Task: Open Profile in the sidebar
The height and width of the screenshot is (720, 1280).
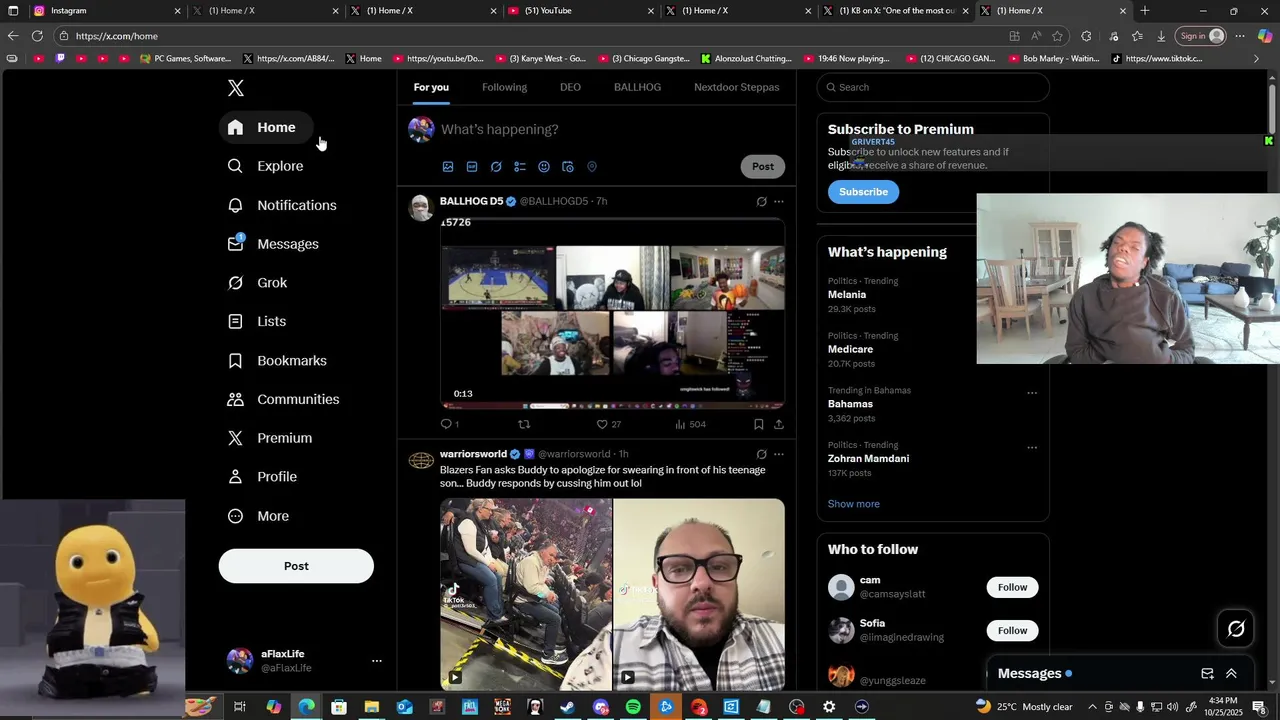Action: coord(262,477)
